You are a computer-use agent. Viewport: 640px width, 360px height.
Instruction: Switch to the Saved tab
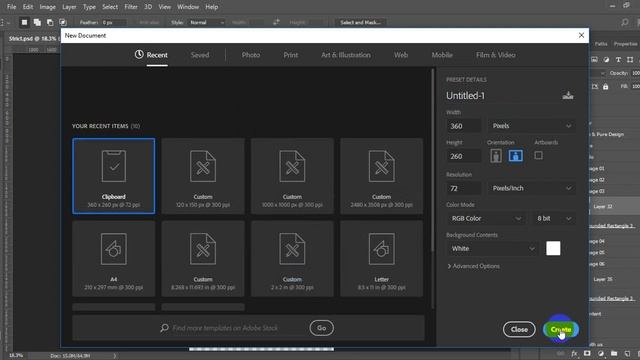(200, 55)
